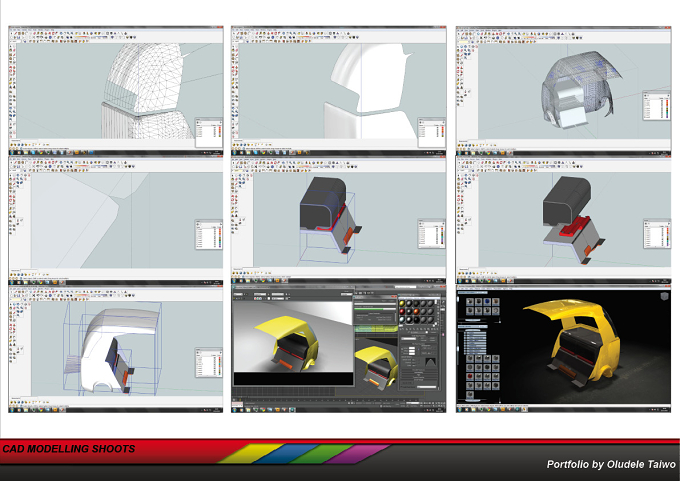Click the green render progress bar in 3ds Max
The height and width of the screenshot is (481, 680).
tap(375, 309)
